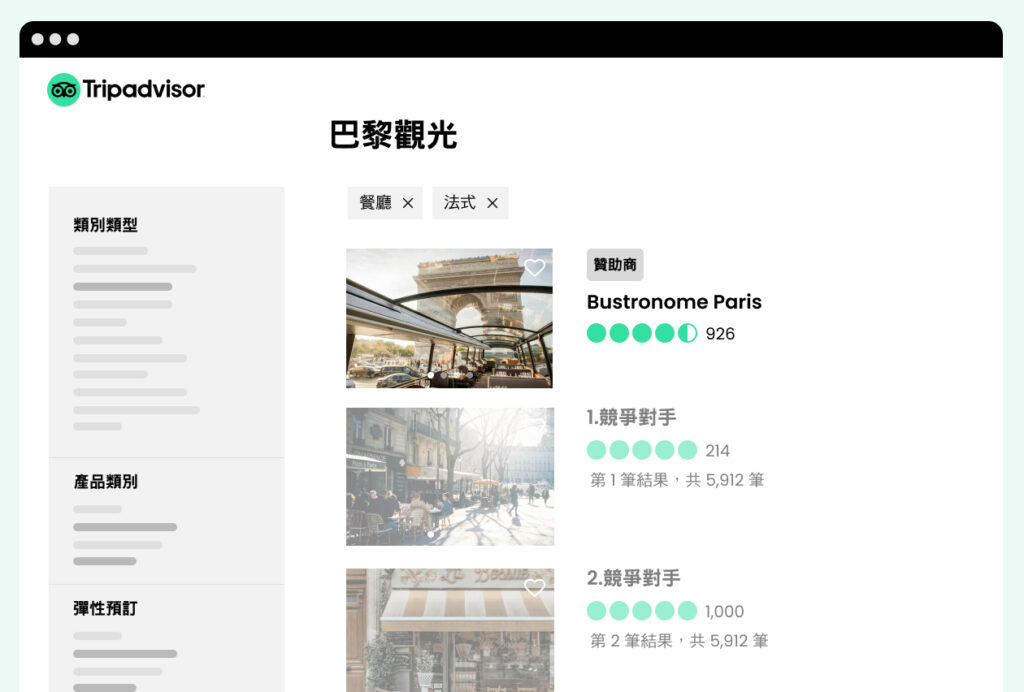Viewport: 1024px width, 692px height.
Task: Select the 法式 filter chip label
Action: [x=460, y=202]
